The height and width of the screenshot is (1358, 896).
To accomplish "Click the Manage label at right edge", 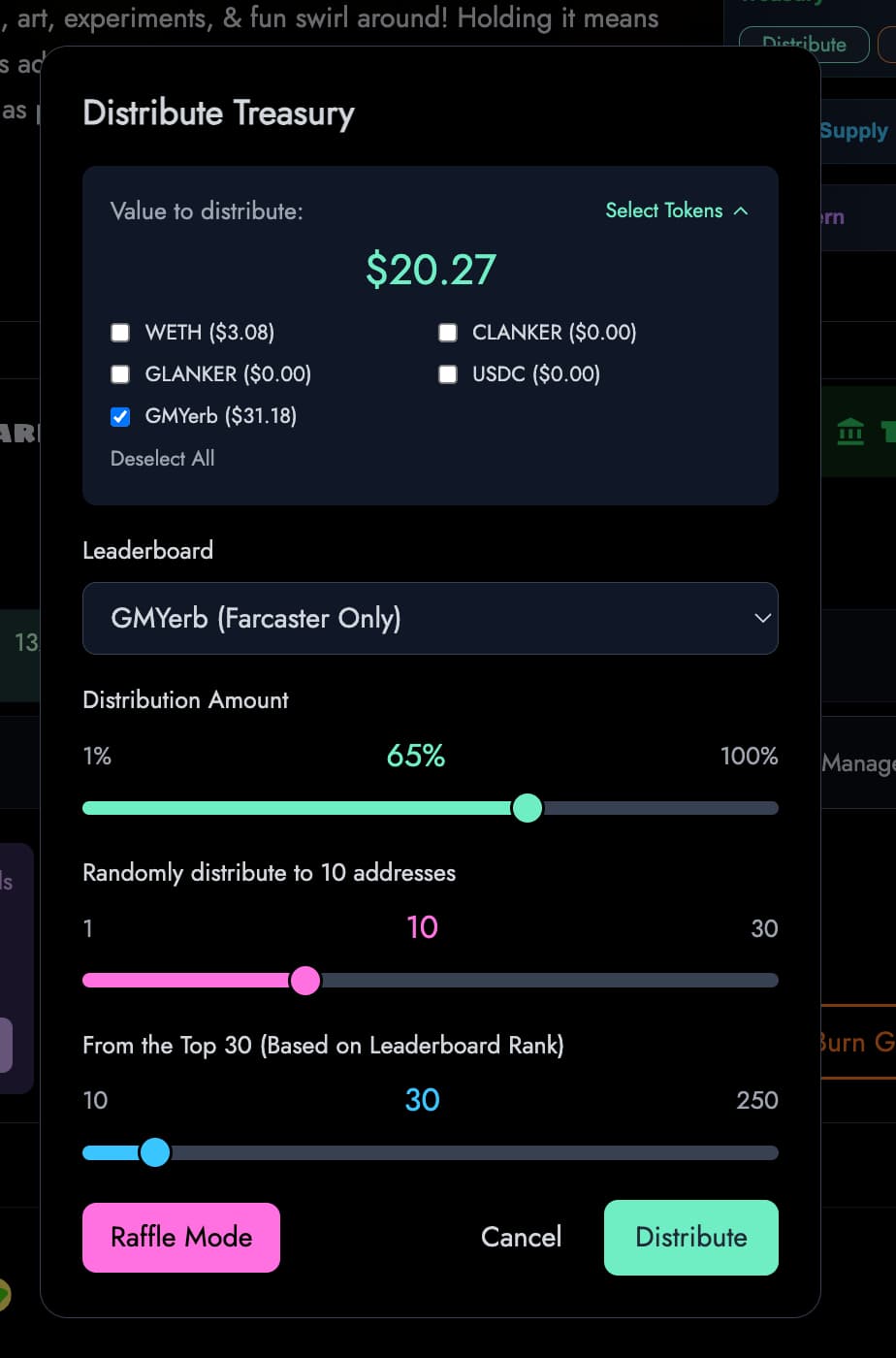I will coord(857,763).
